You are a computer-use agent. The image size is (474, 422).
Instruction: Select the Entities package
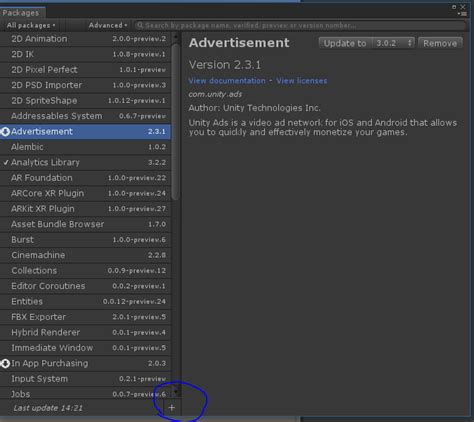(x=85, y=301)
